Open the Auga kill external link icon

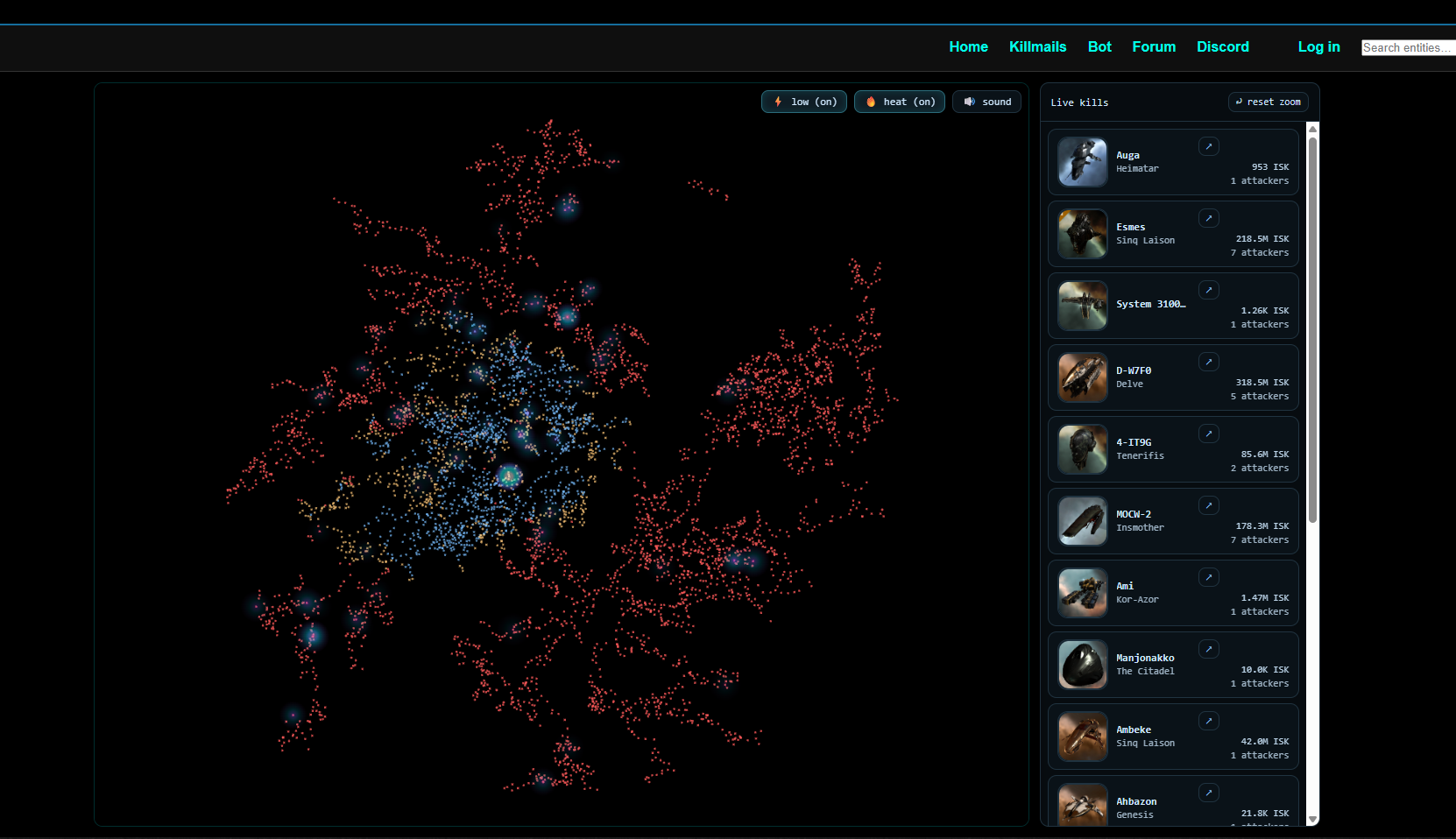[x=1209, y=146]
